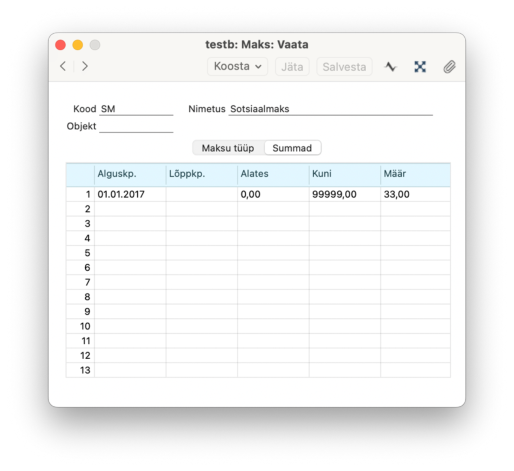Click the yellow minimize window button
This screenshot has height=471, width=514.
pos(78,45)
